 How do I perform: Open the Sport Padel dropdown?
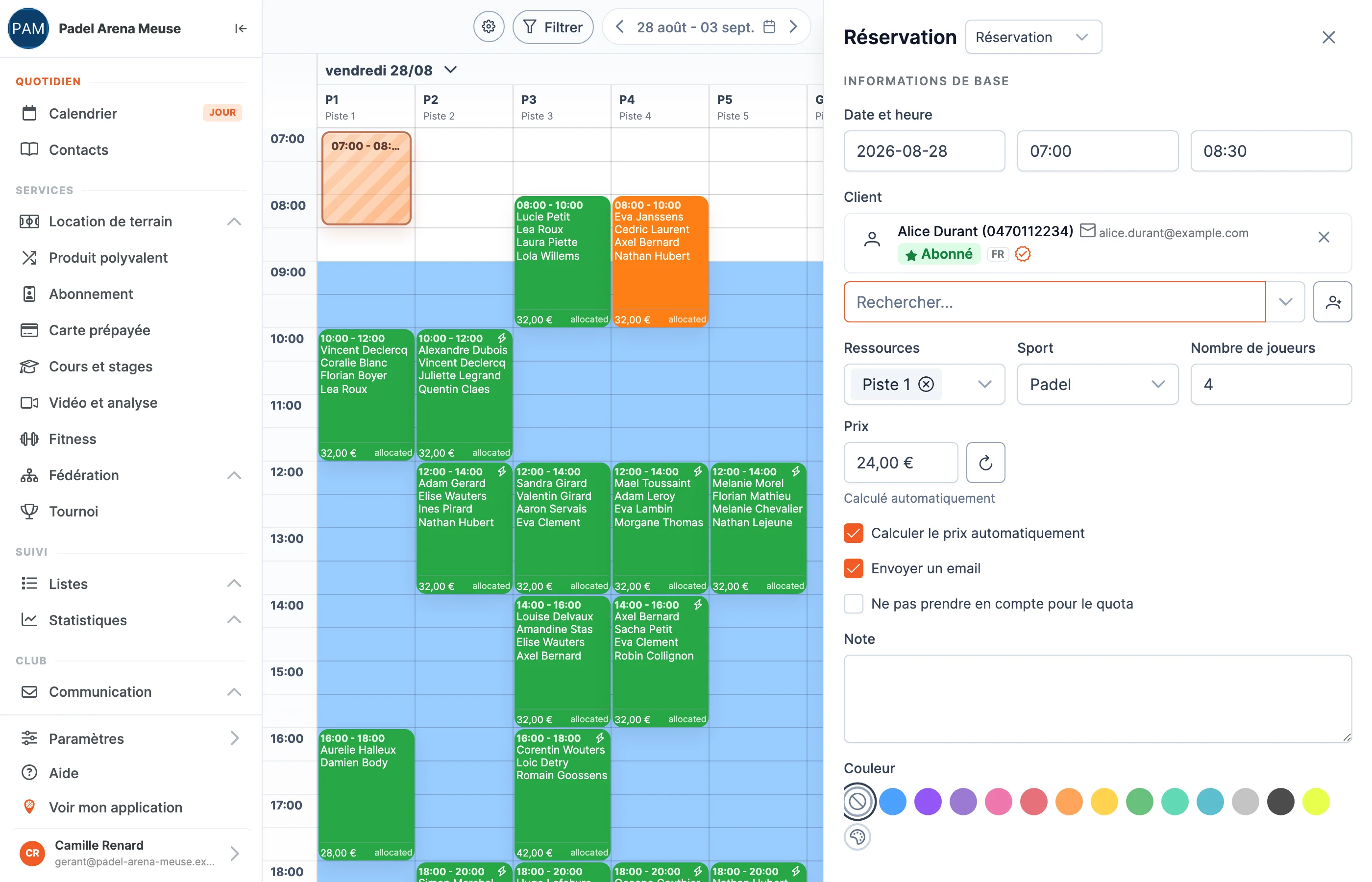point(1097,384)
